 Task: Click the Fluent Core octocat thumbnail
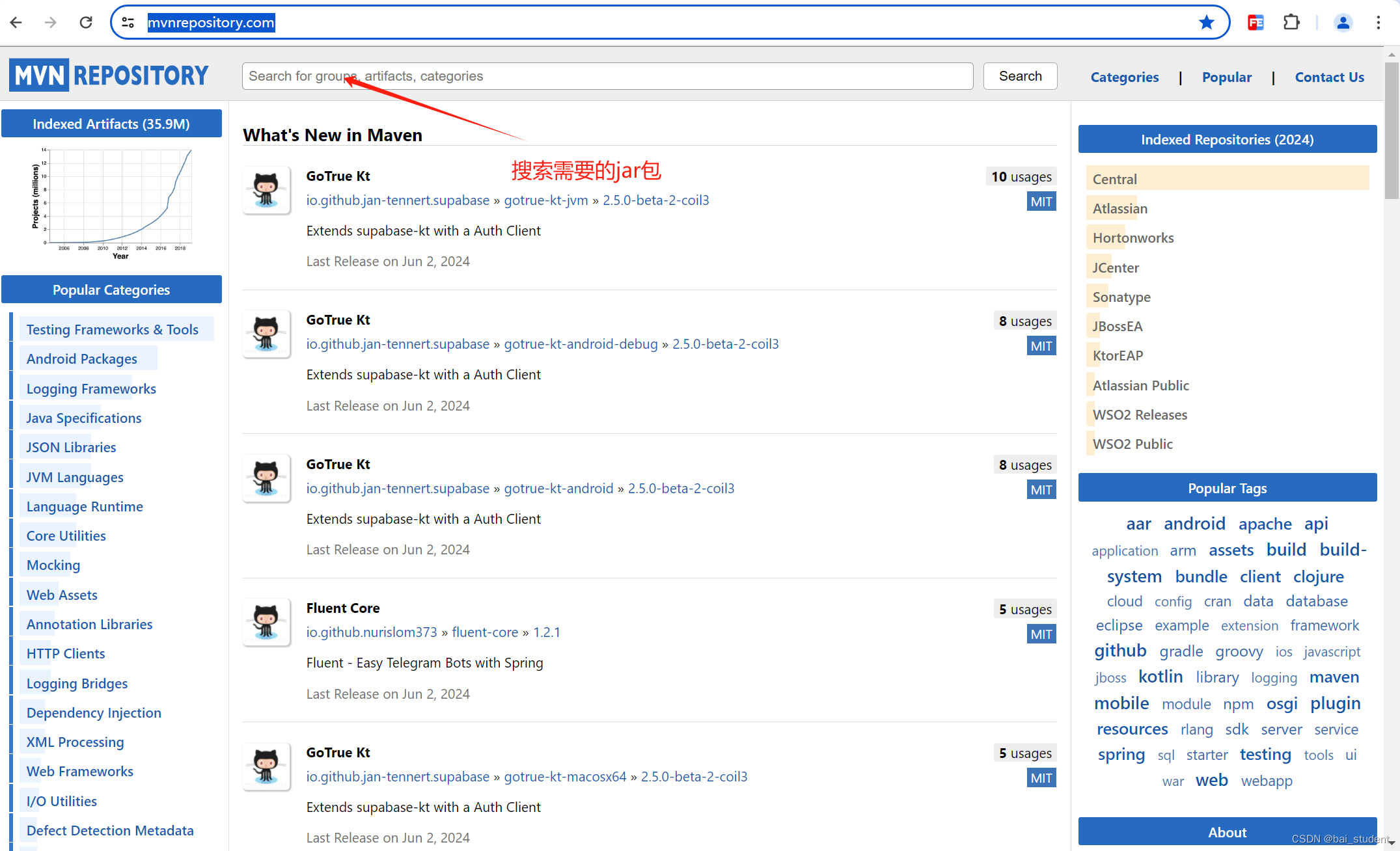[266, 622]
